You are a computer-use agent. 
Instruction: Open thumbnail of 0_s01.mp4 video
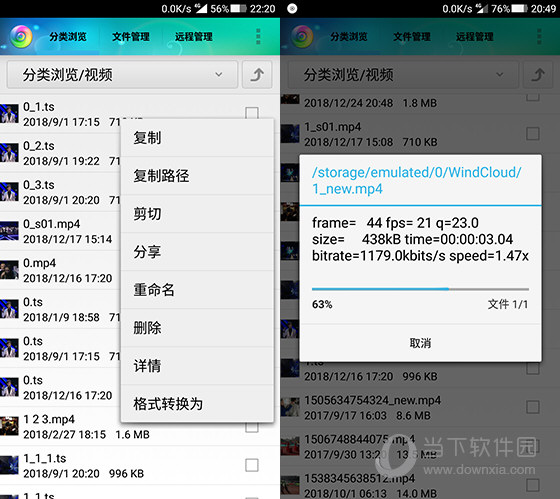click(9, 231)
